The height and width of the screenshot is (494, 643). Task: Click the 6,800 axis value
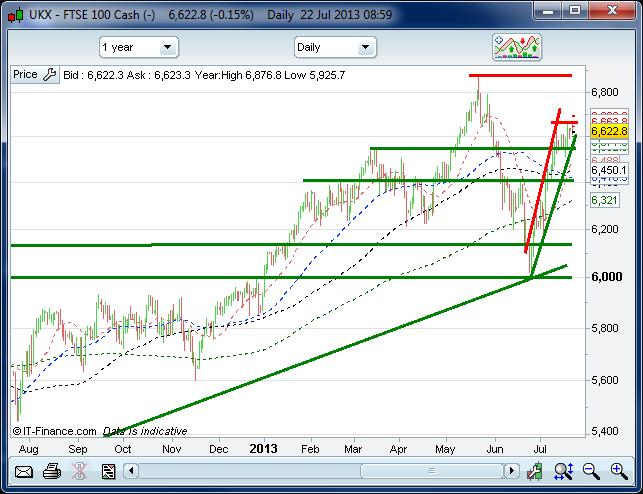click(x=604, y=92)
